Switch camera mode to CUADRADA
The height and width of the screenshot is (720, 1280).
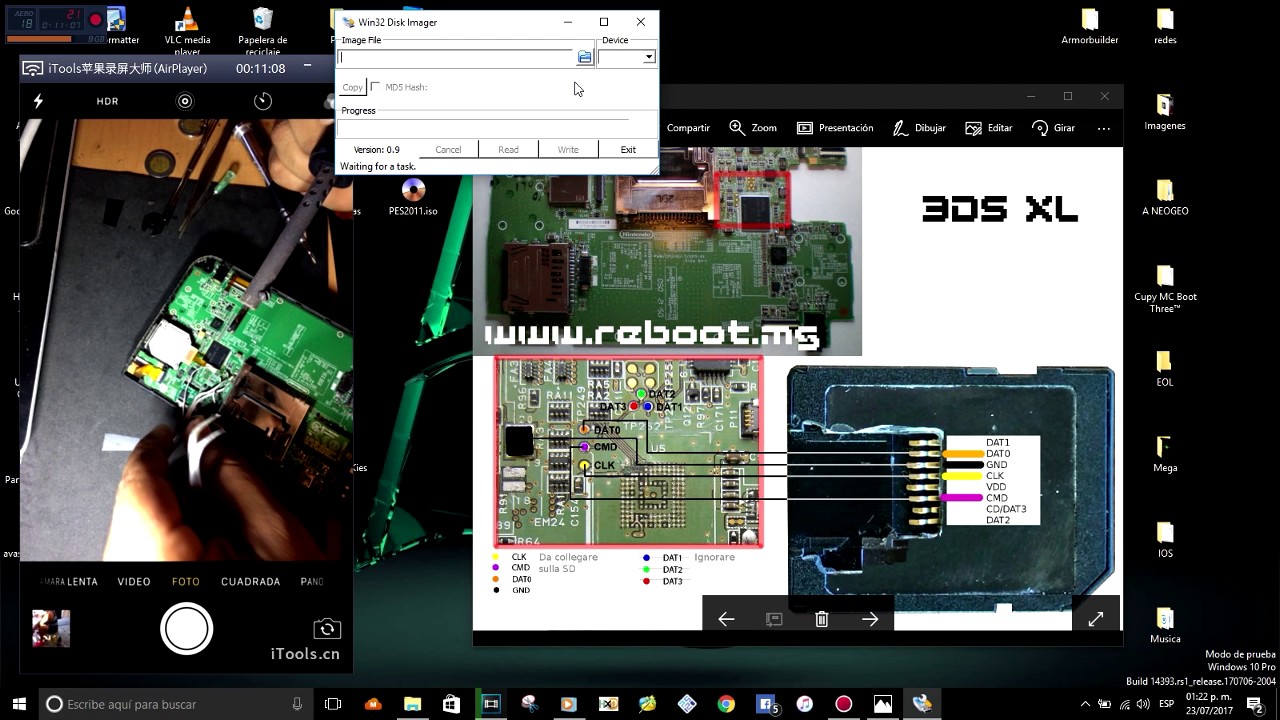click(x=251, y=581)
